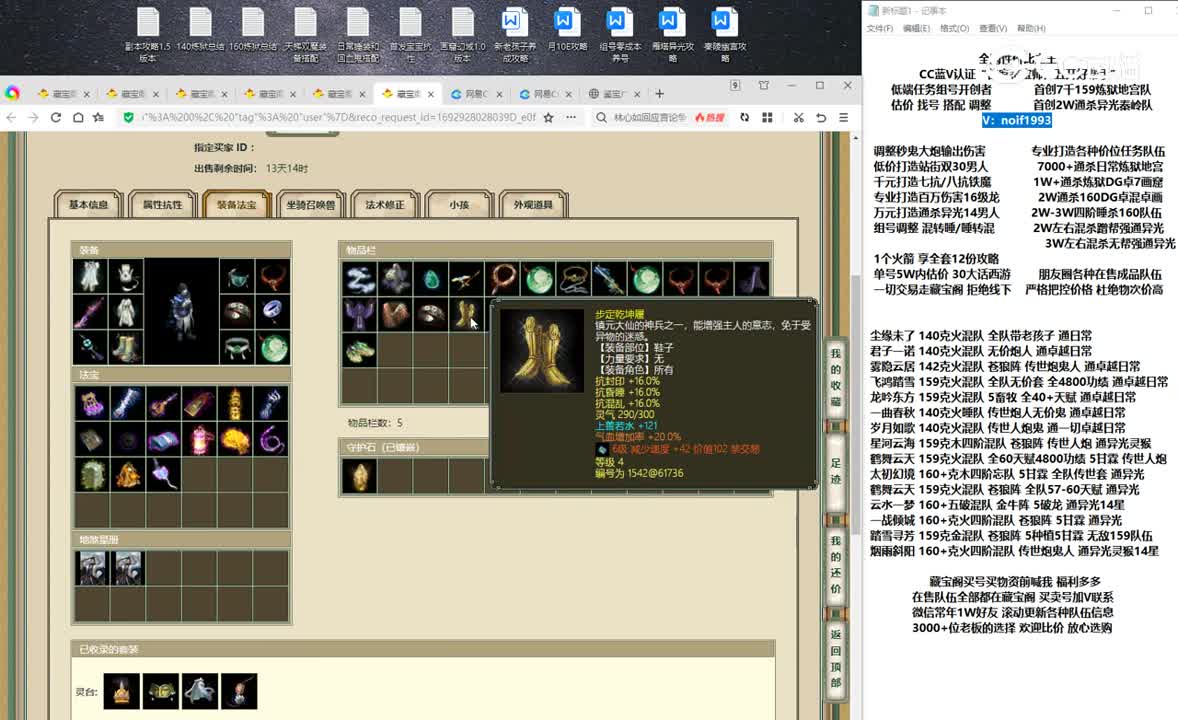The height and width of the screenshot is (720, 1178).
Task: Open WPS document 秦陵幽宫攻略 on desktop
Action: (x=724, y=35)
